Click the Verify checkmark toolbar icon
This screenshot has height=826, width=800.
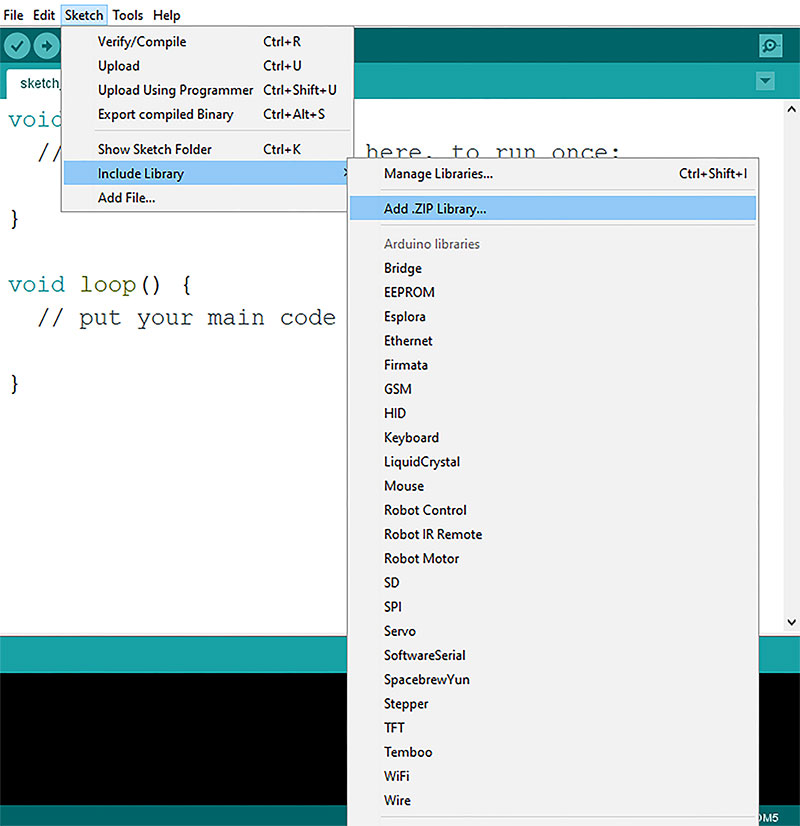[x=17, y=46]
